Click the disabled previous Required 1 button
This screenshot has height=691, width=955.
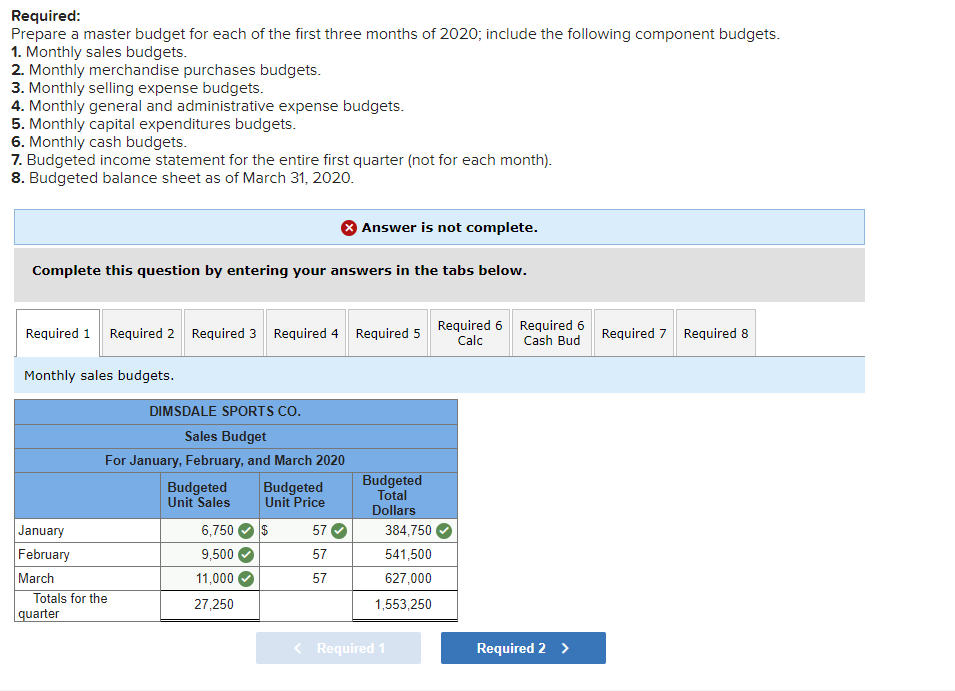pos(338,648)
